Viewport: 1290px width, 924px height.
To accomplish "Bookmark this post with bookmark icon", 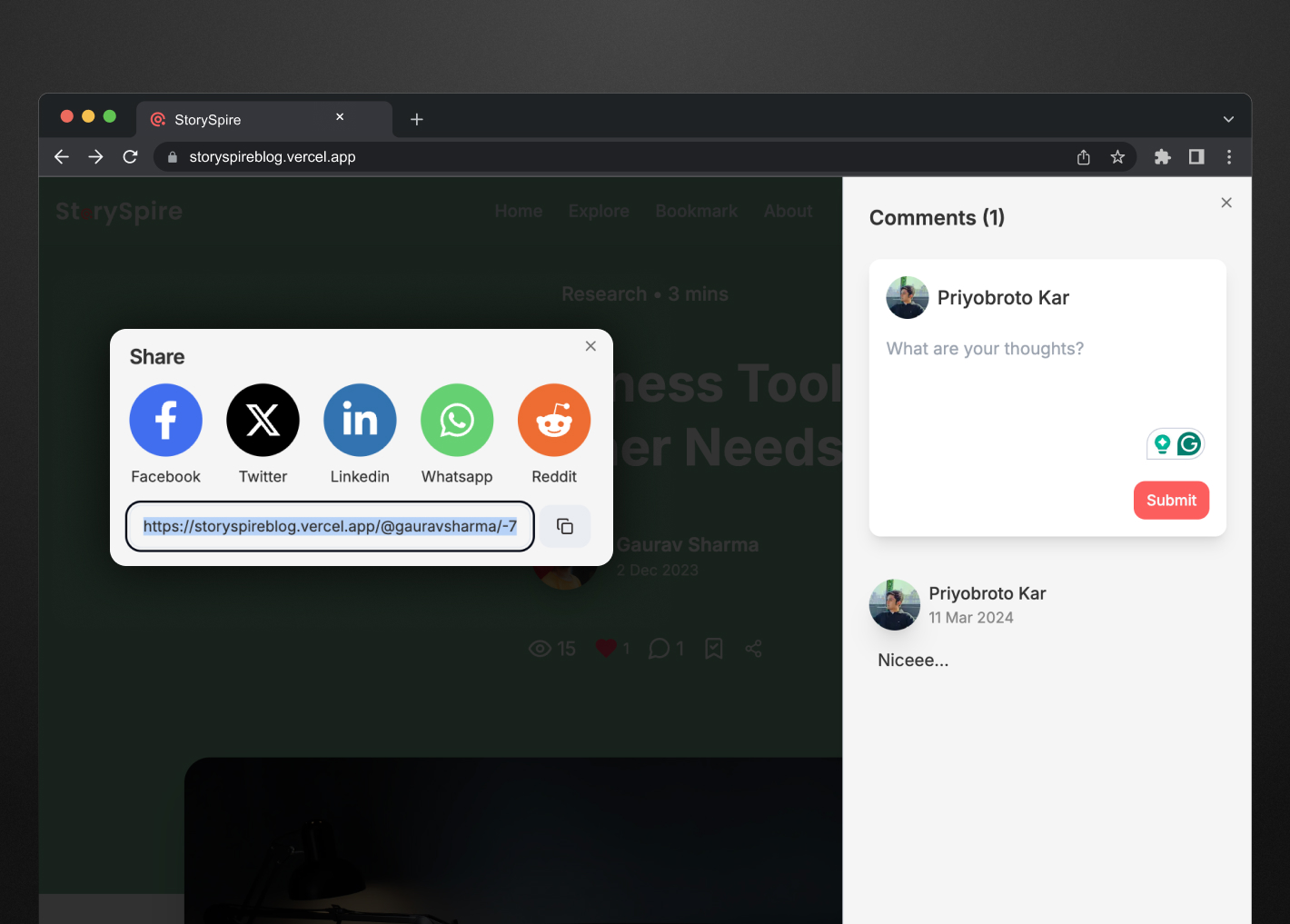I will pyautogui.click(x=714, y=649).
